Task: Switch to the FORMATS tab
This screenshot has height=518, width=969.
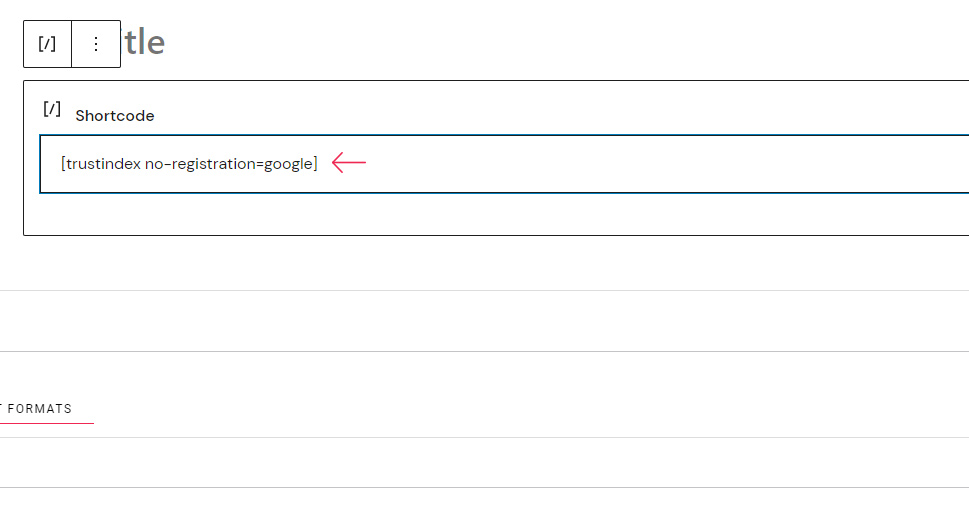Action: (37, 409)
